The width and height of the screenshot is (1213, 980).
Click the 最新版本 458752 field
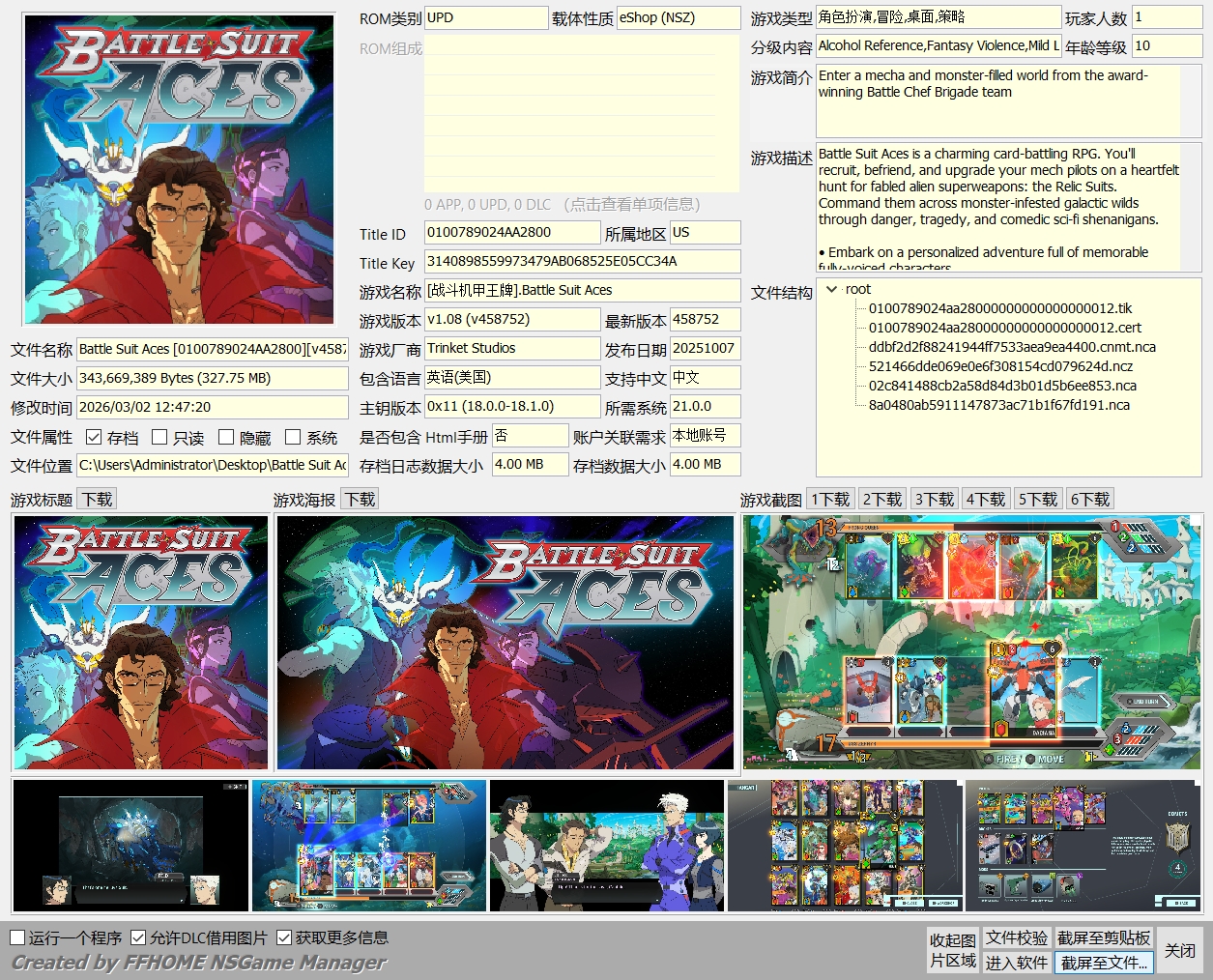tap(706, 320)
